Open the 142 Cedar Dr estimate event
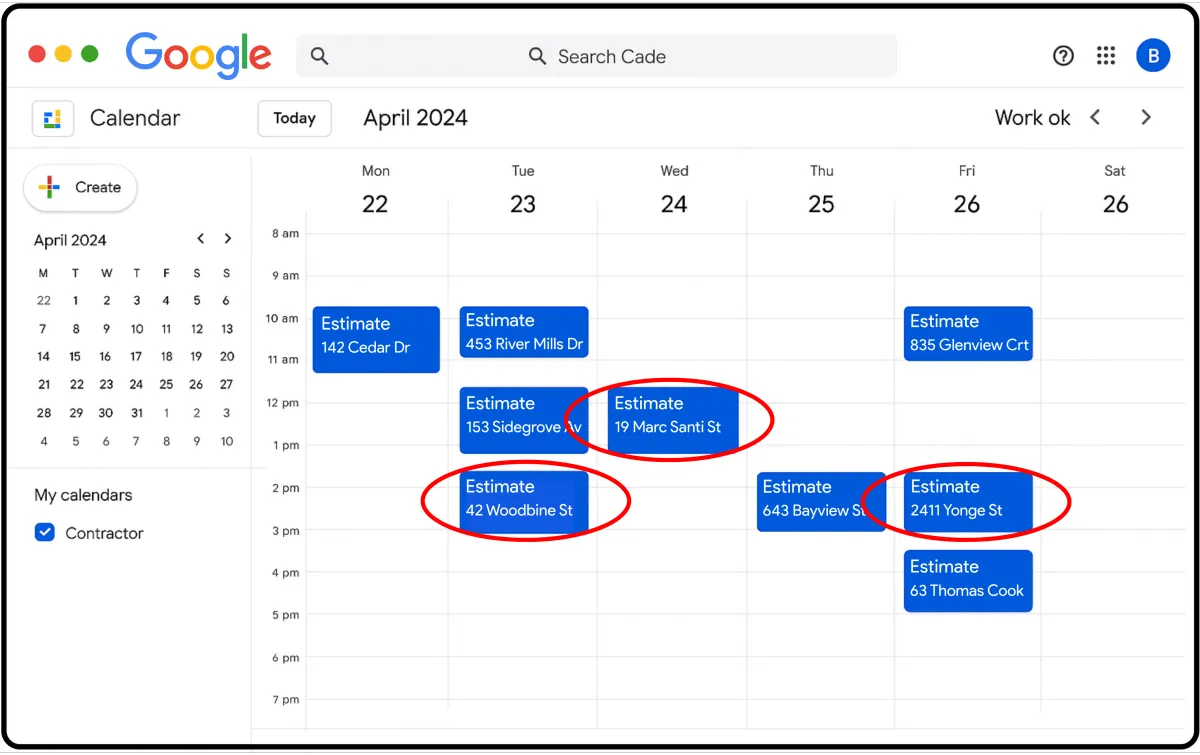 coord(376,339)
